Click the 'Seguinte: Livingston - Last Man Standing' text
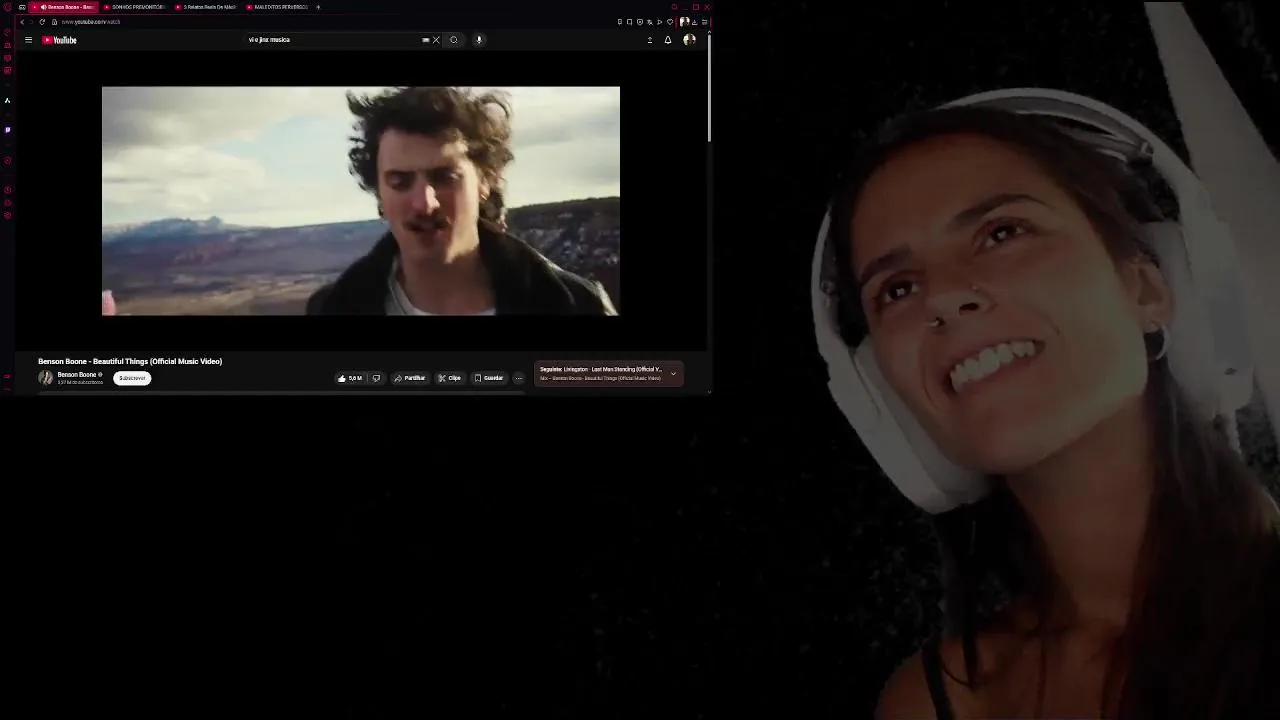 click(601, 369)
